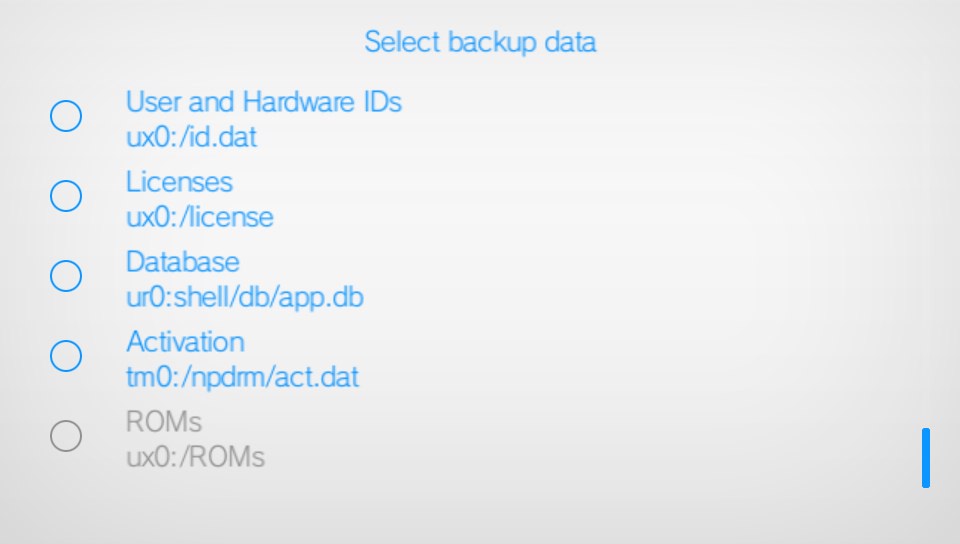
Task: Select the Database label text
Action: [183, 262]
